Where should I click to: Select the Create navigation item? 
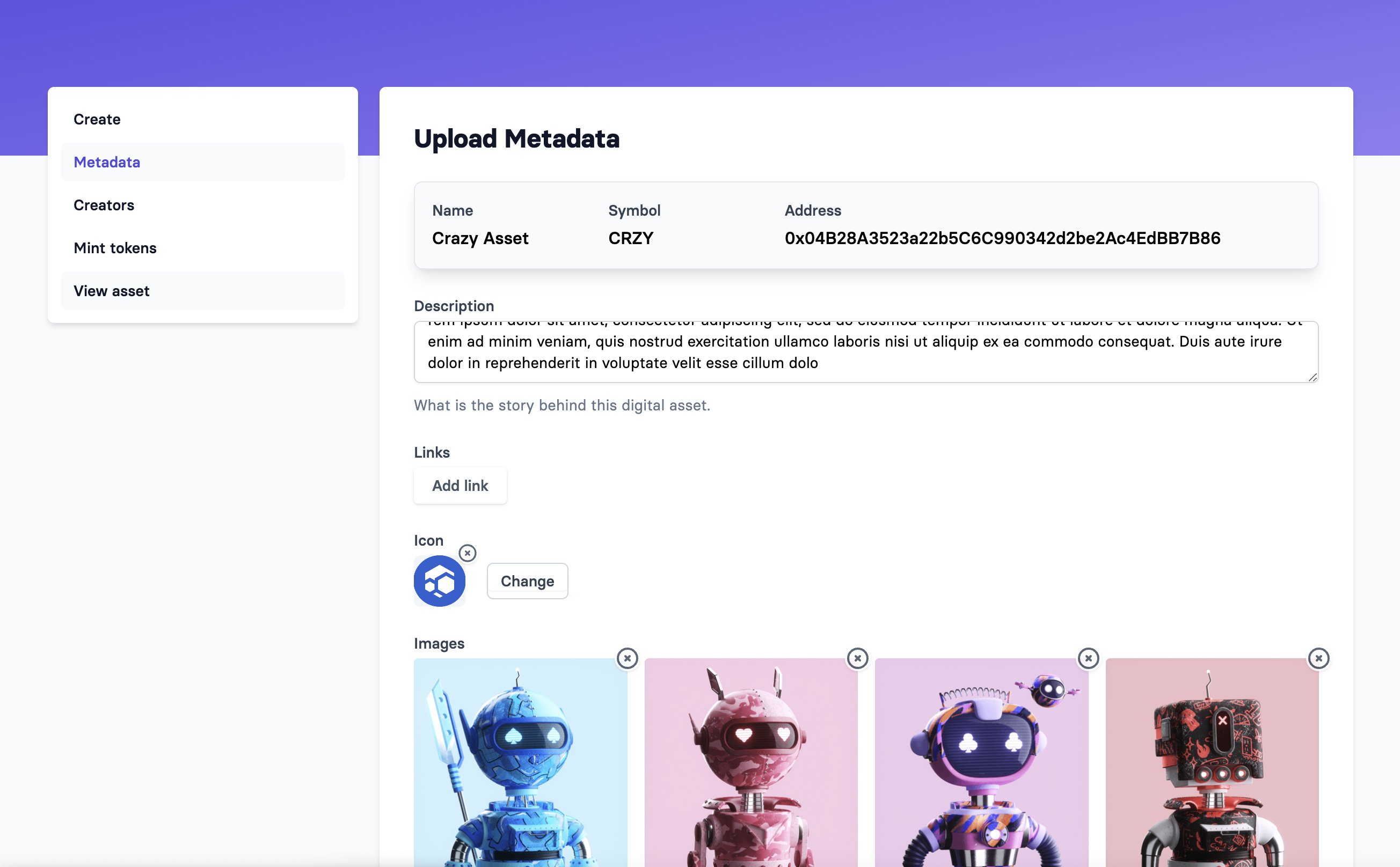[97, 118]
